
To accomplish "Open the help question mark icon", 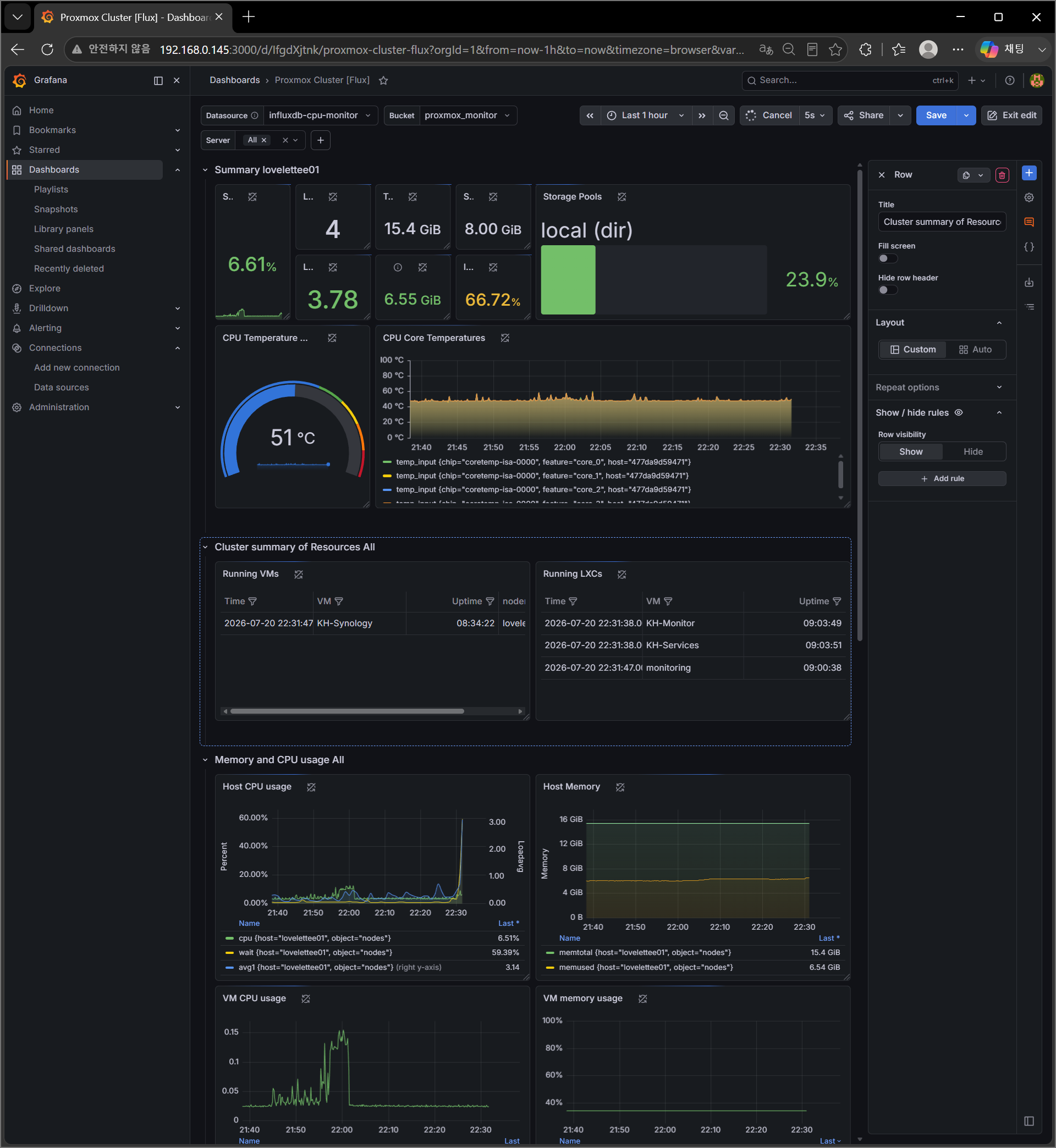I will 1010,80.
